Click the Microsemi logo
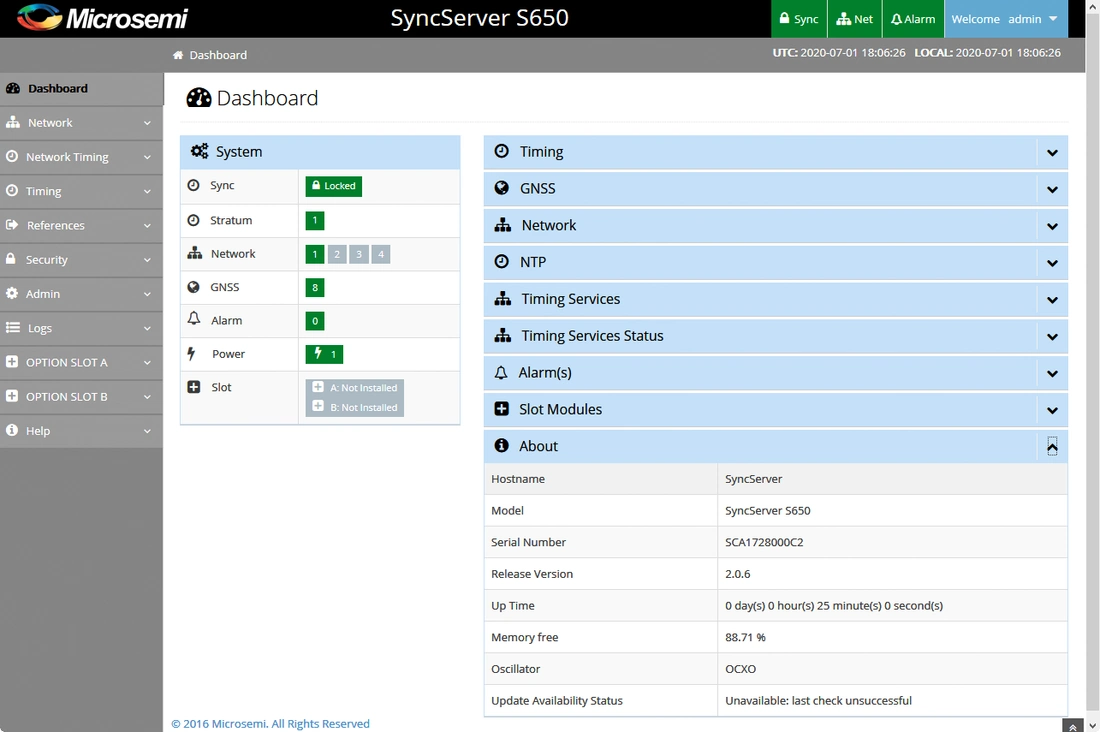Viewport: 1100px width, 732px height. pyautogui.click(x=102, y=18)
